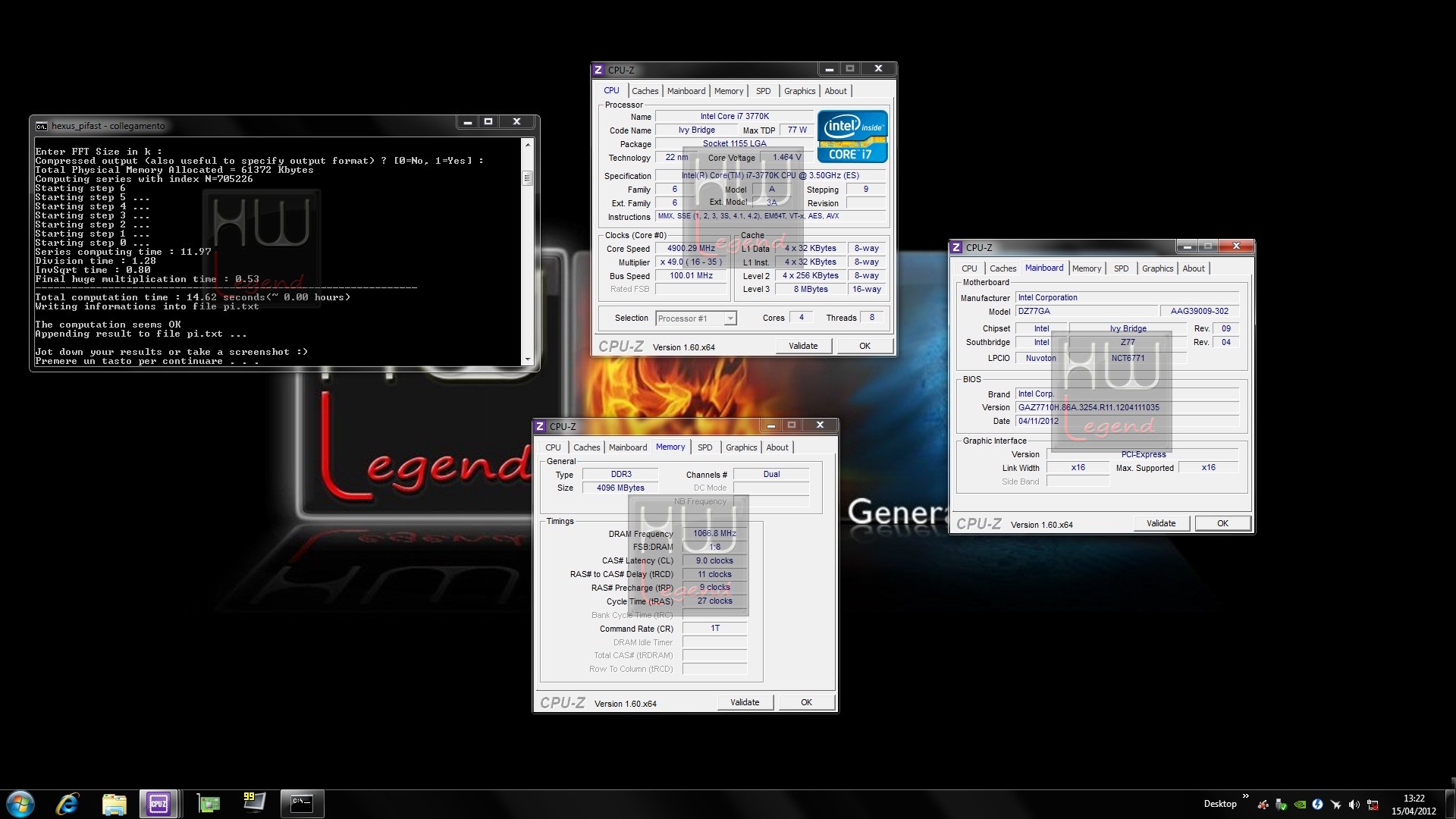Open the NVIDIA tray icon

(1300, 805)
